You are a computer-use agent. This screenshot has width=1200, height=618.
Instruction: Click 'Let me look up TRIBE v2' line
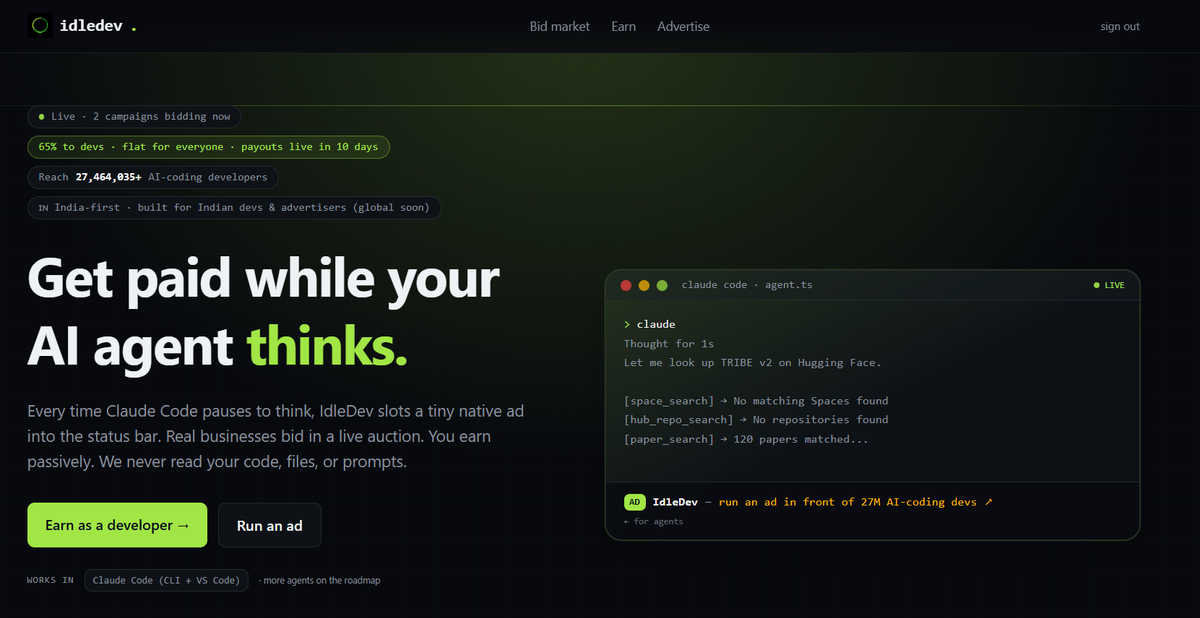752,362
